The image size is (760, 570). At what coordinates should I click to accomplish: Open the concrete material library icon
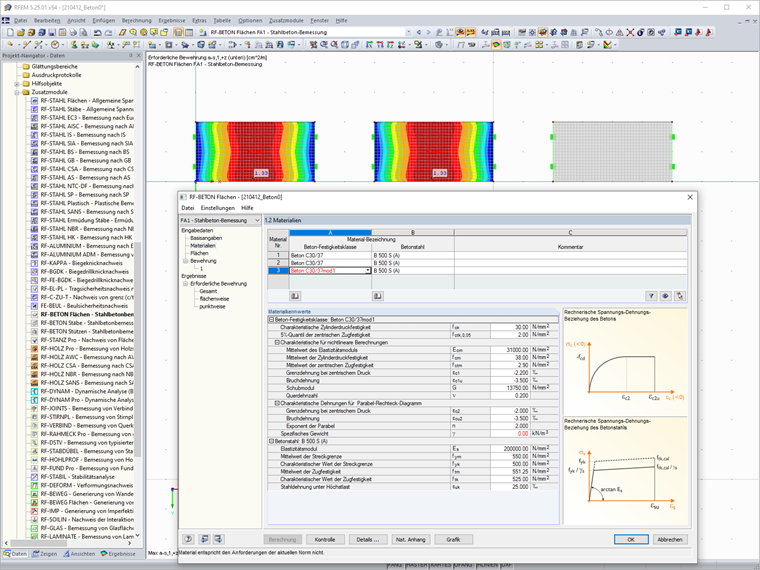296,296
